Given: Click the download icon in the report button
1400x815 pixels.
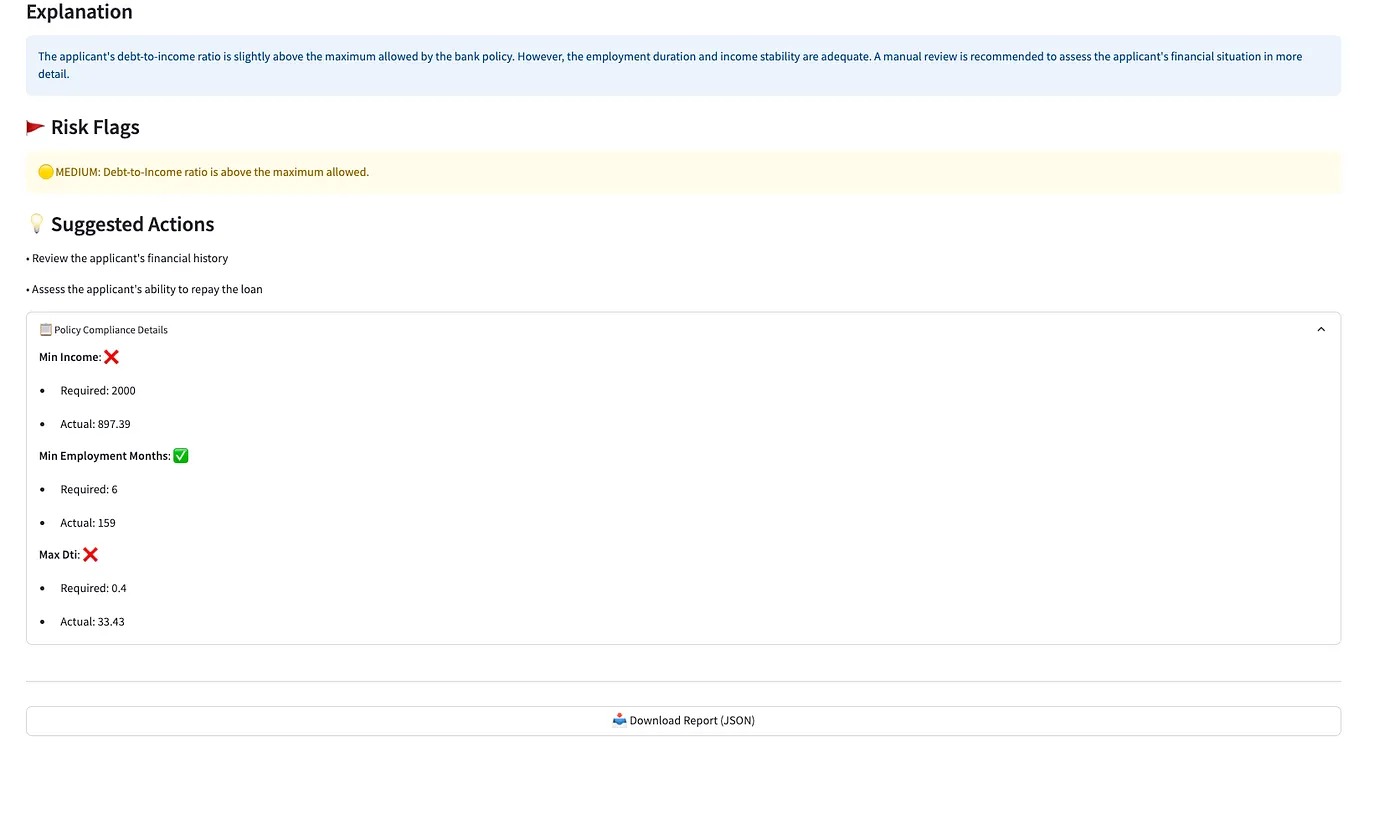Looking at the screenshot, I should click(619, 720).
